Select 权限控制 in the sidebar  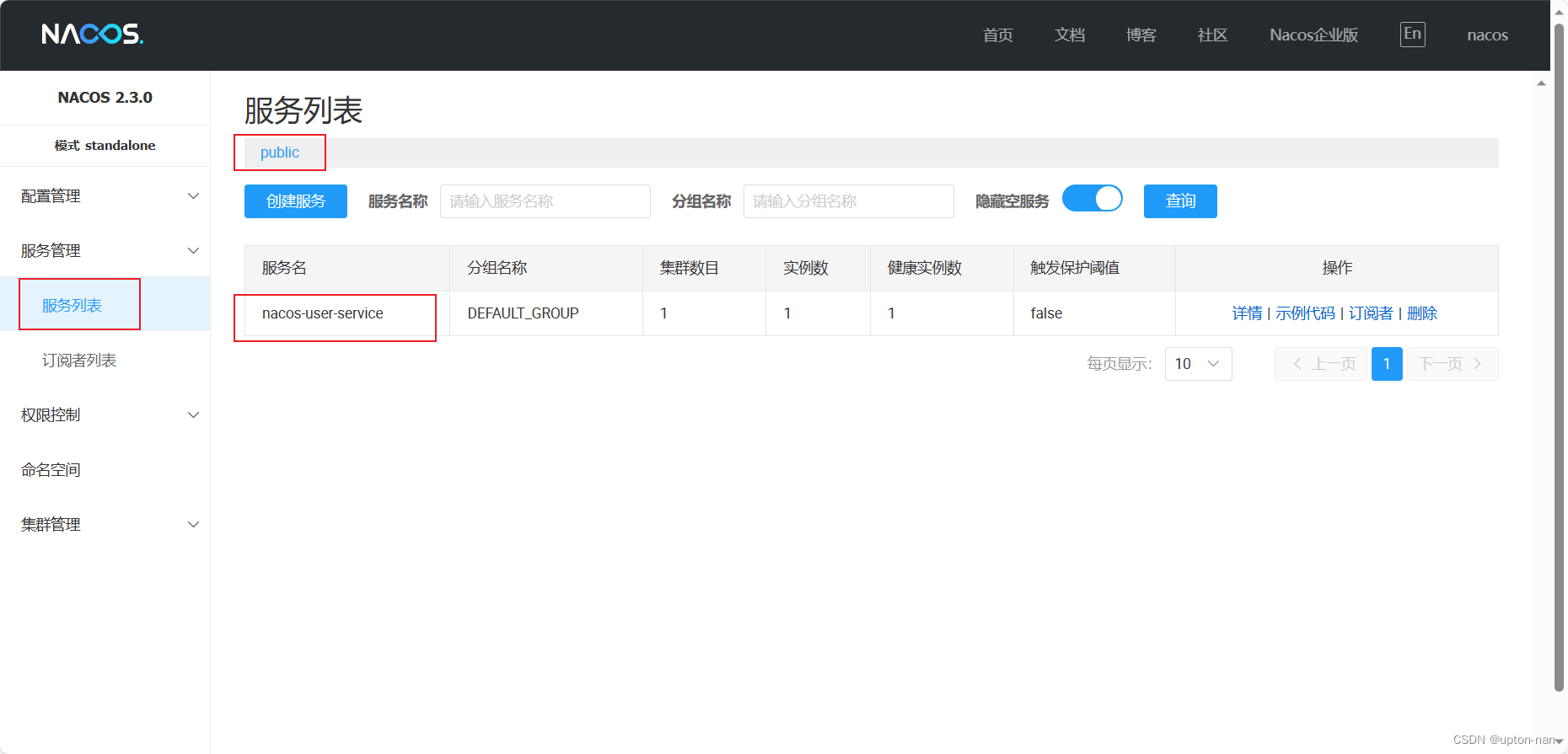coord(51,415)
